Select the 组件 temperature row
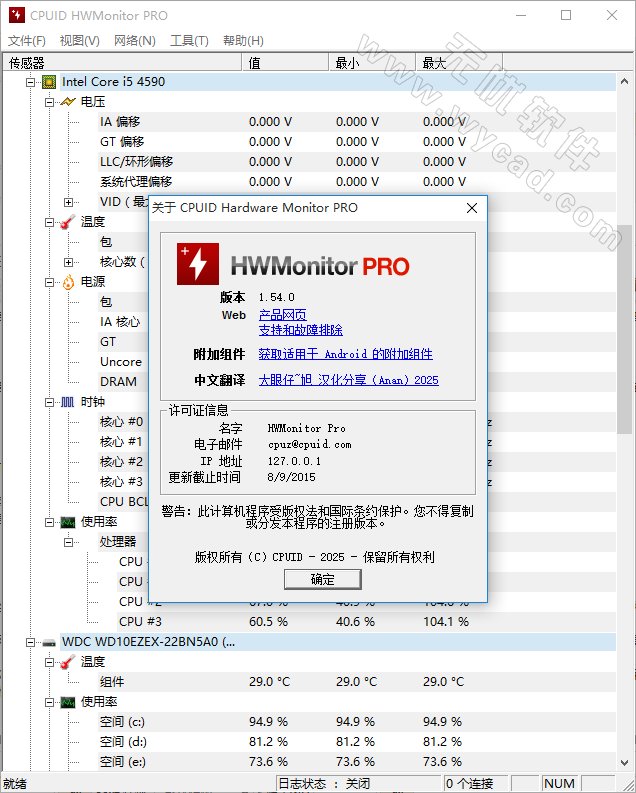 (356, 682)
